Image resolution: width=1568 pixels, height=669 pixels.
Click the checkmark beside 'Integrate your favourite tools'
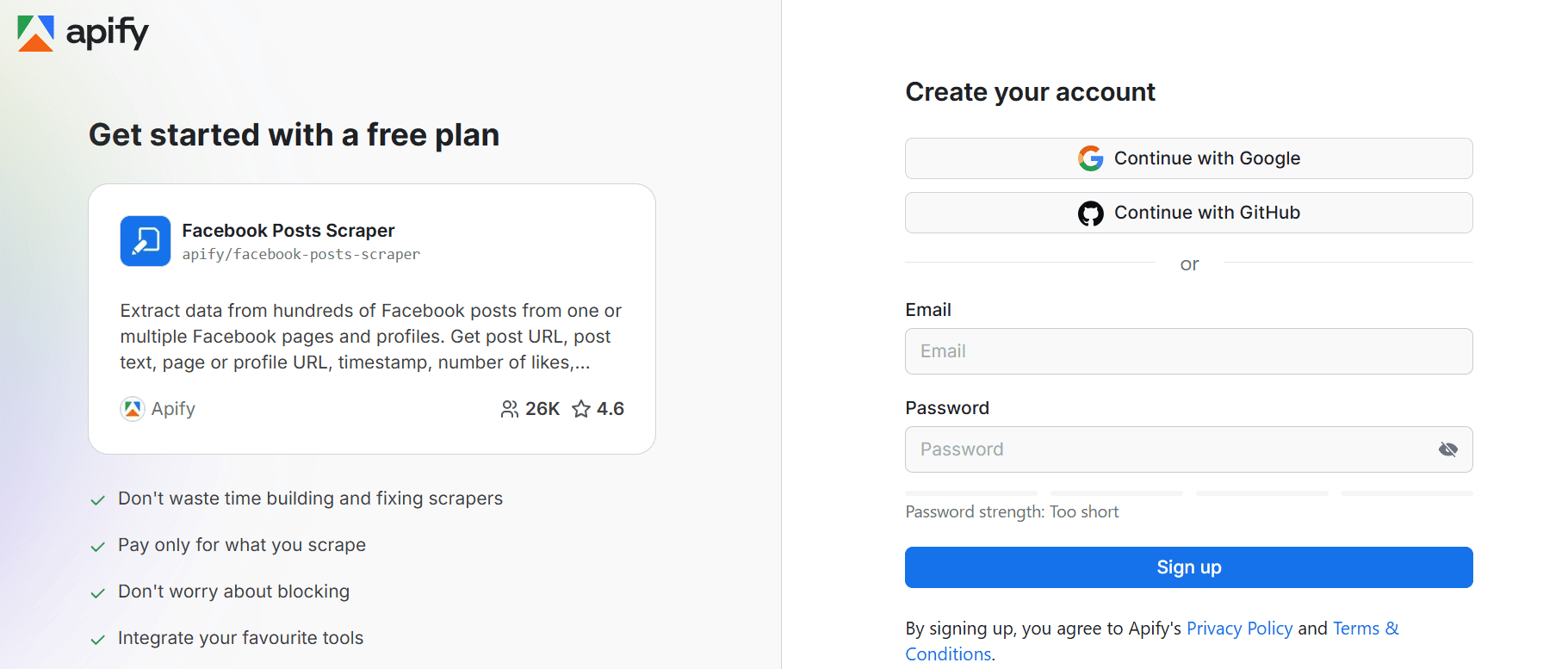[97, 638]
